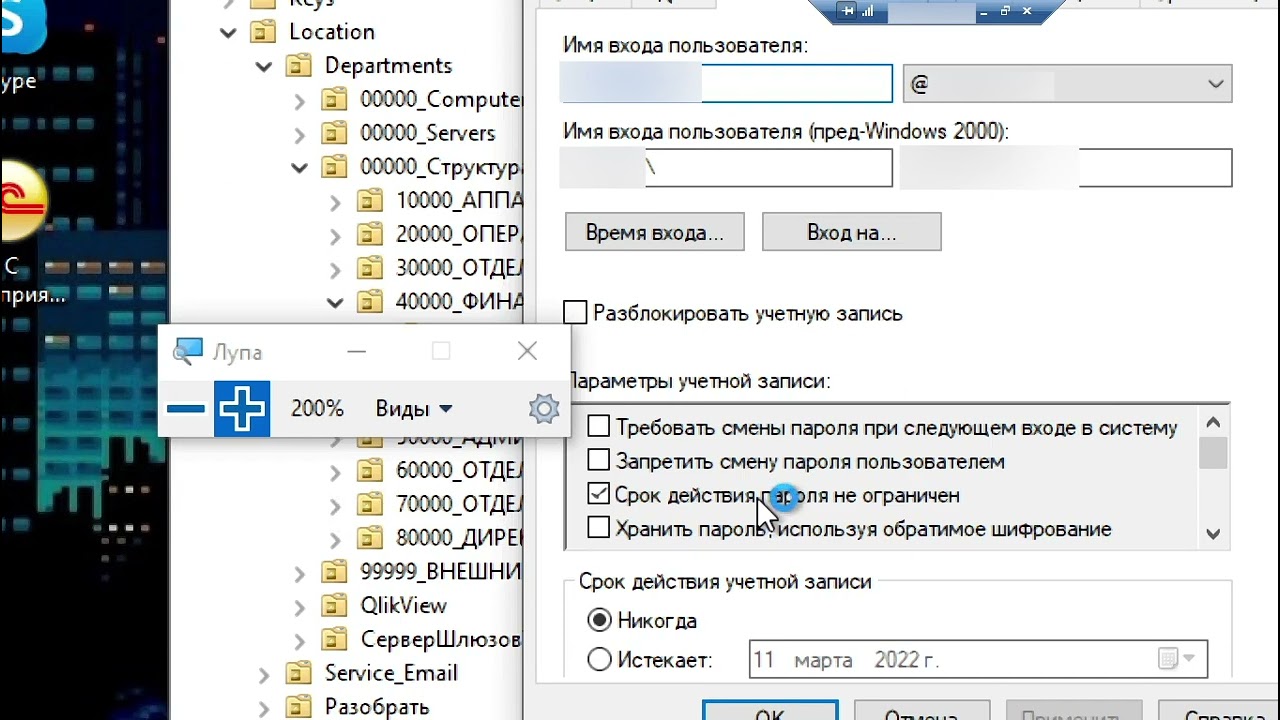Select the Разобрать tree item
1280x720 pixels.
pyautogui.click(x=377, y=707)
